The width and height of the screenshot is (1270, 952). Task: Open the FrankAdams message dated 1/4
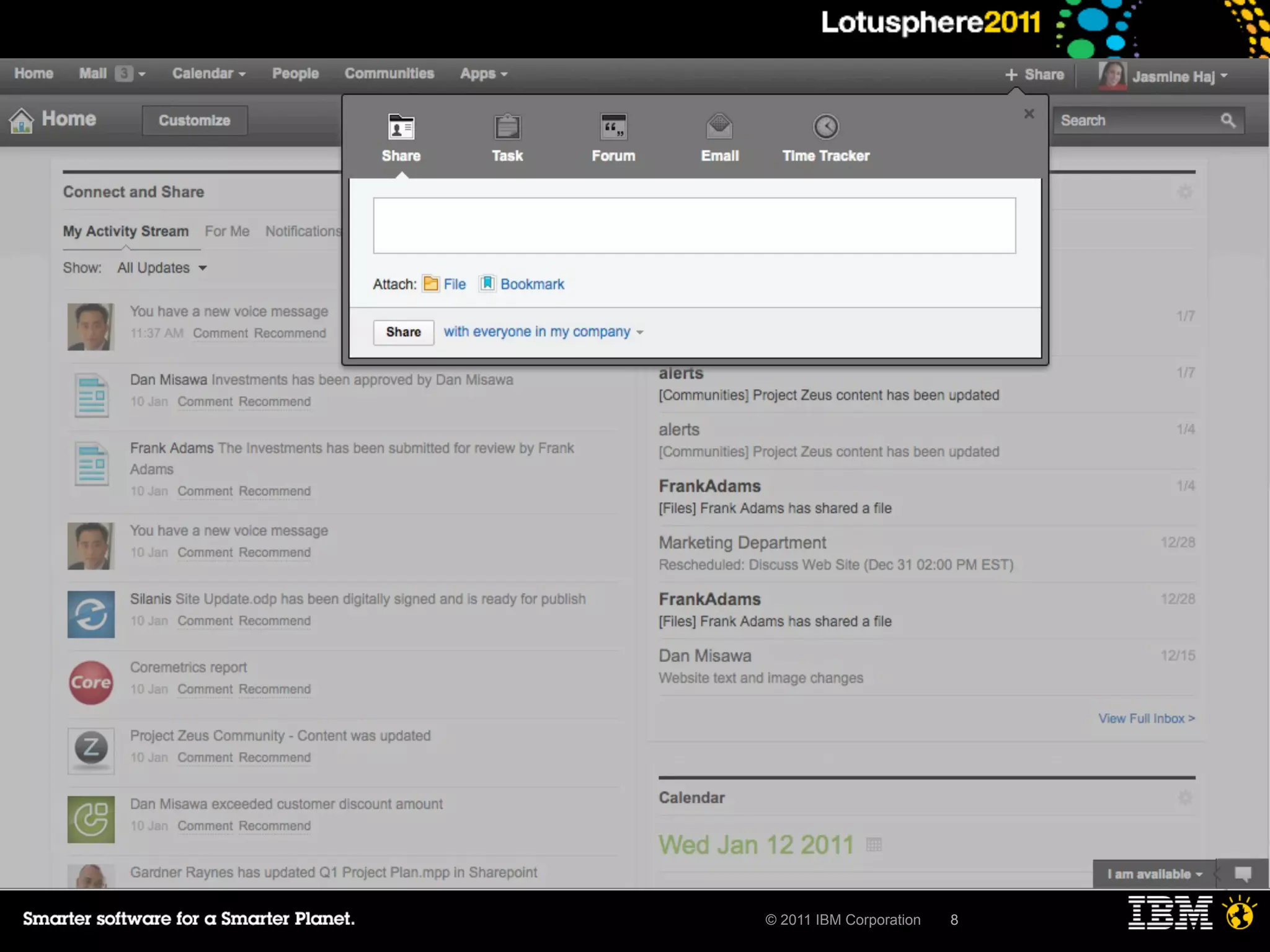point(926,497)
